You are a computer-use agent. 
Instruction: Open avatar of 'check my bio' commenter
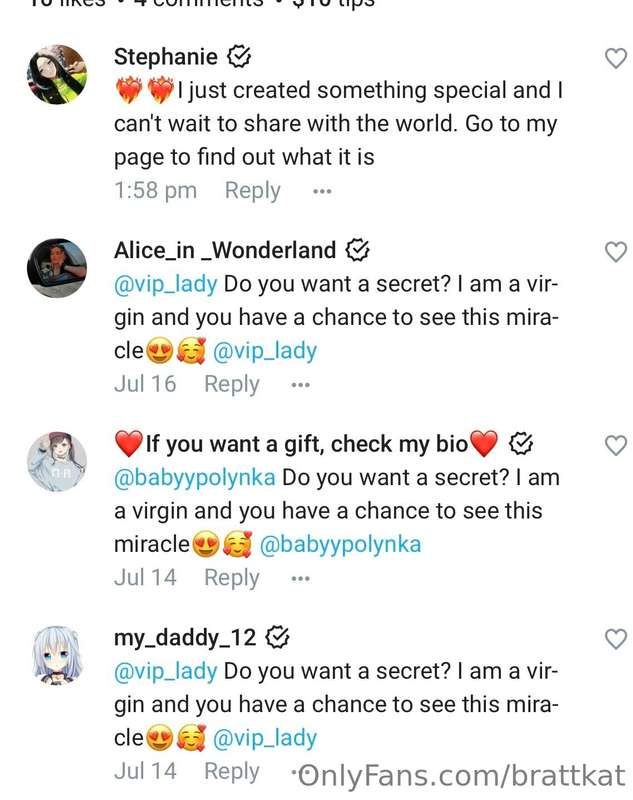[x=57, y=462]
